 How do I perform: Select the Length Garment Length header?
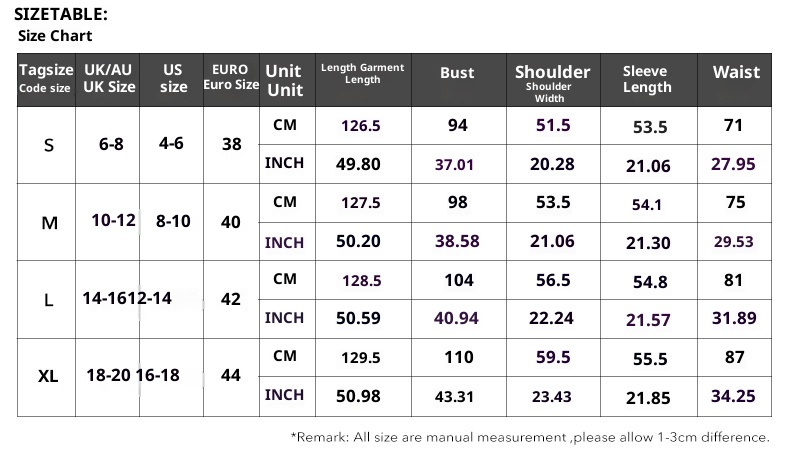pyautogui.click(x=363, y=73)
